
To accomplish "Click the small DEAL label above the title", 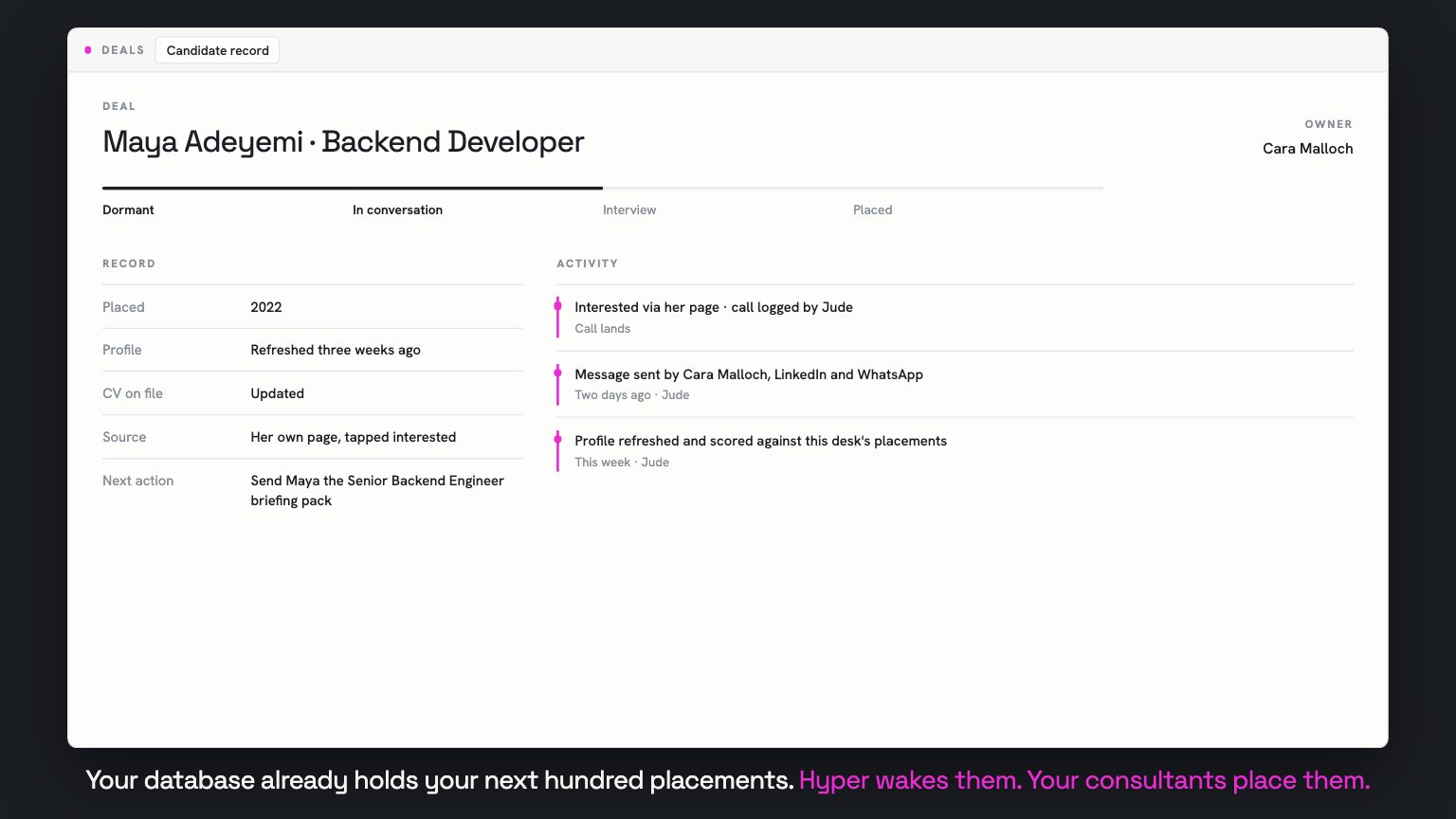I will 119,106.
